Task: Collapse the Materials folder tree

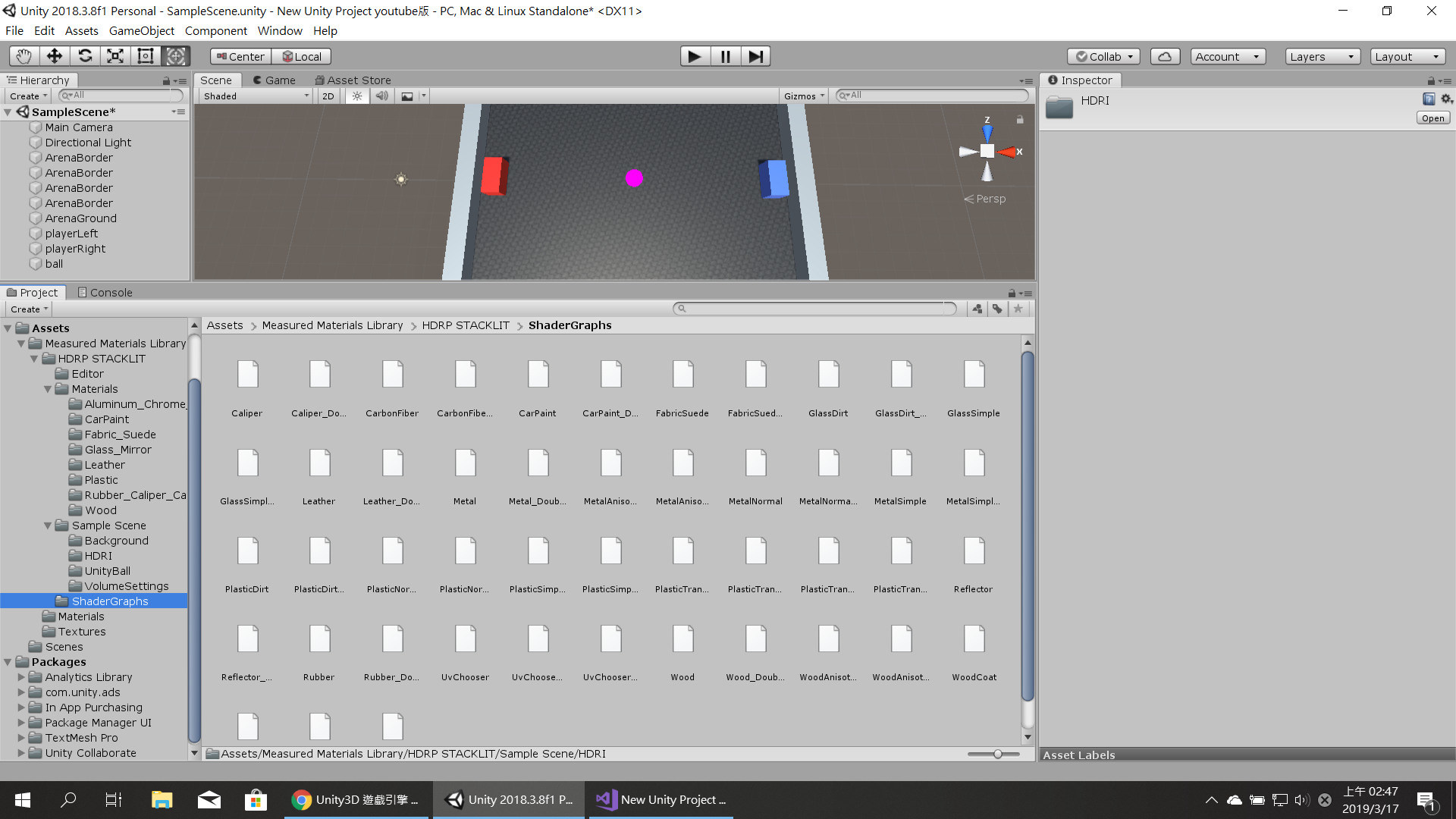Action: (48, 389)
